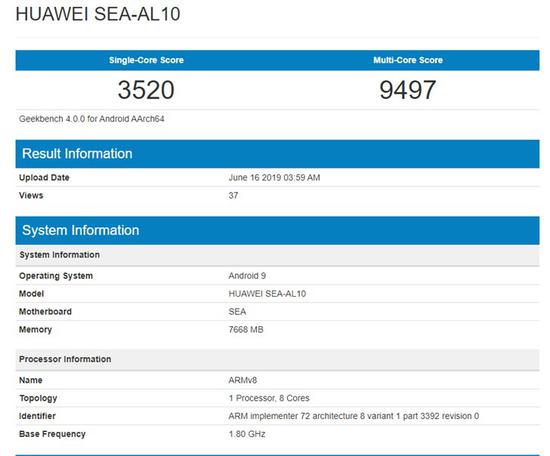
Task: Click the blue System Information section header
Action: click(x=277, y=230)
